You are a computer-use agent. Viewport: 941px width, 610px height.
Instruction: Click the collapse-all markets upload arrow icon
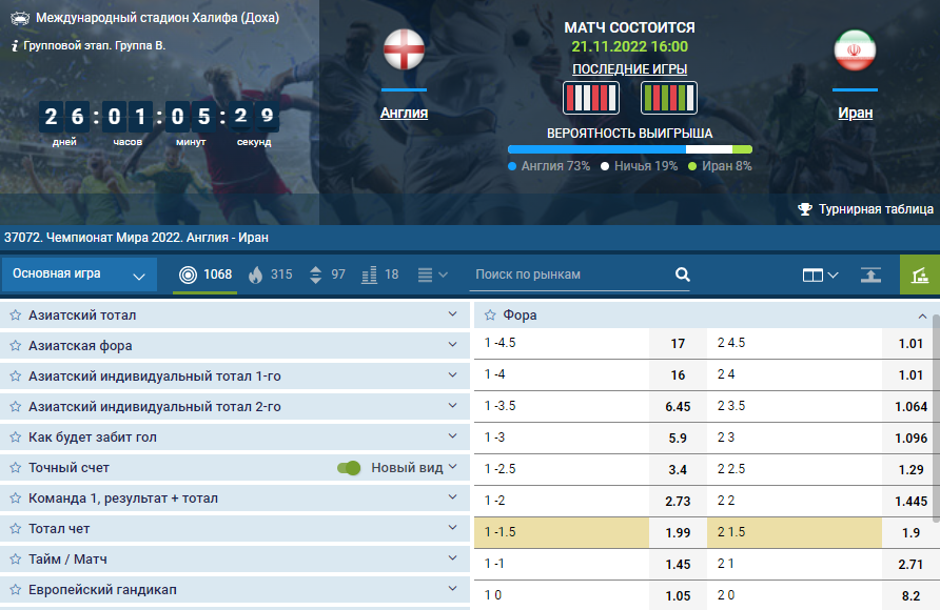point(871,275)
